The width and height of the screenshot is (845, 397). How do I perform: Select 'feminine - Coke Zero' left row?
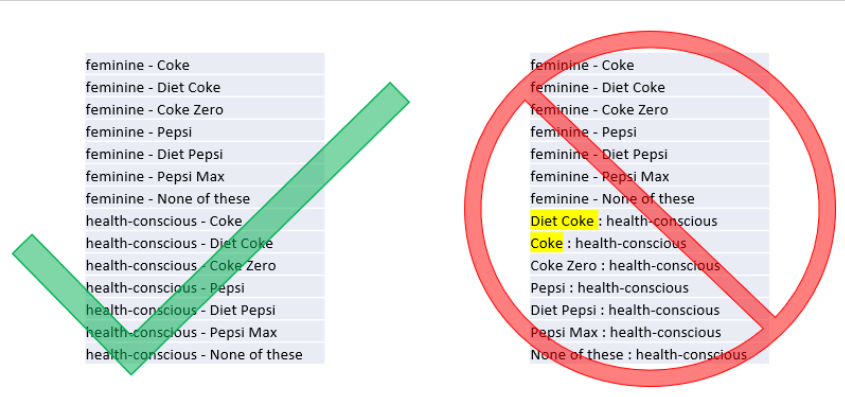pos(205,110)
